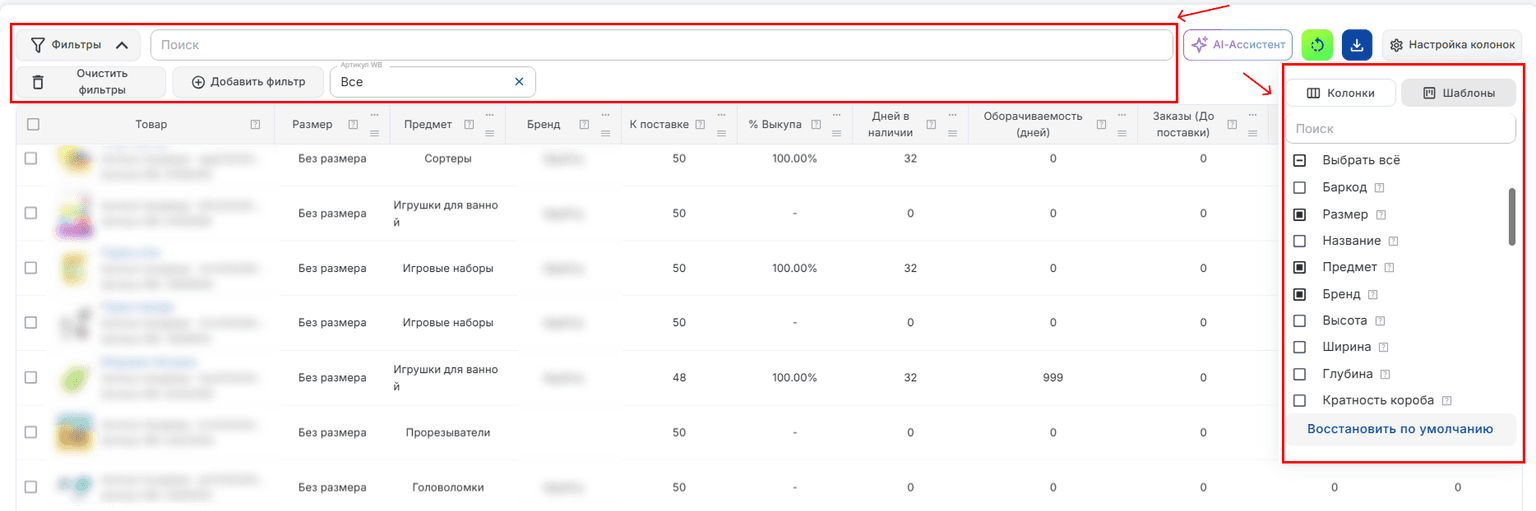Open the Настройка колонок settings panel
1536x511 pixels.
tap(1452, 45)
